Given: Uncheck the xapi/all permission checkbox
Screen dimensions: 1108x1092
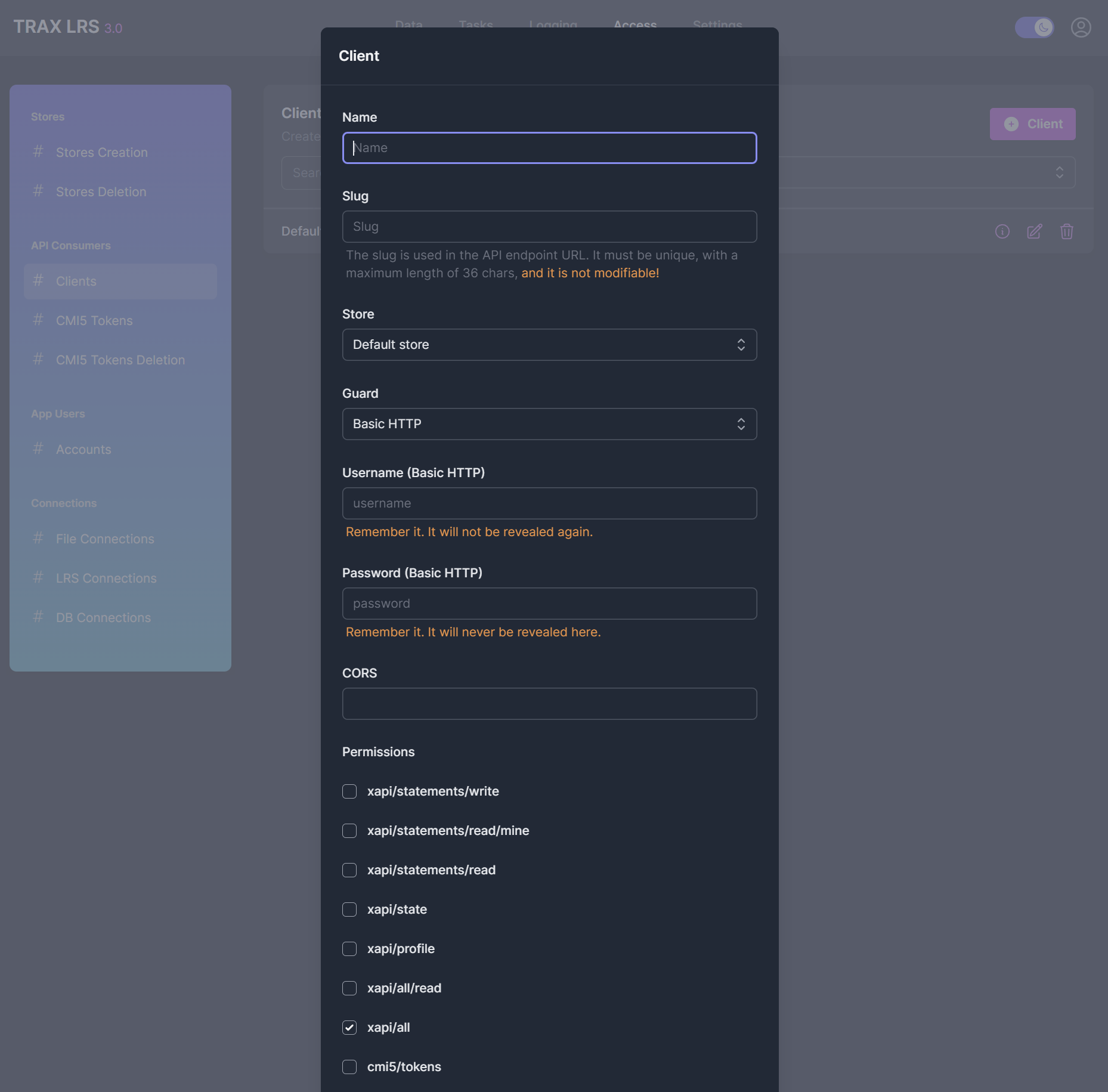Looking at the screenshot, I should pos(349,1028).
